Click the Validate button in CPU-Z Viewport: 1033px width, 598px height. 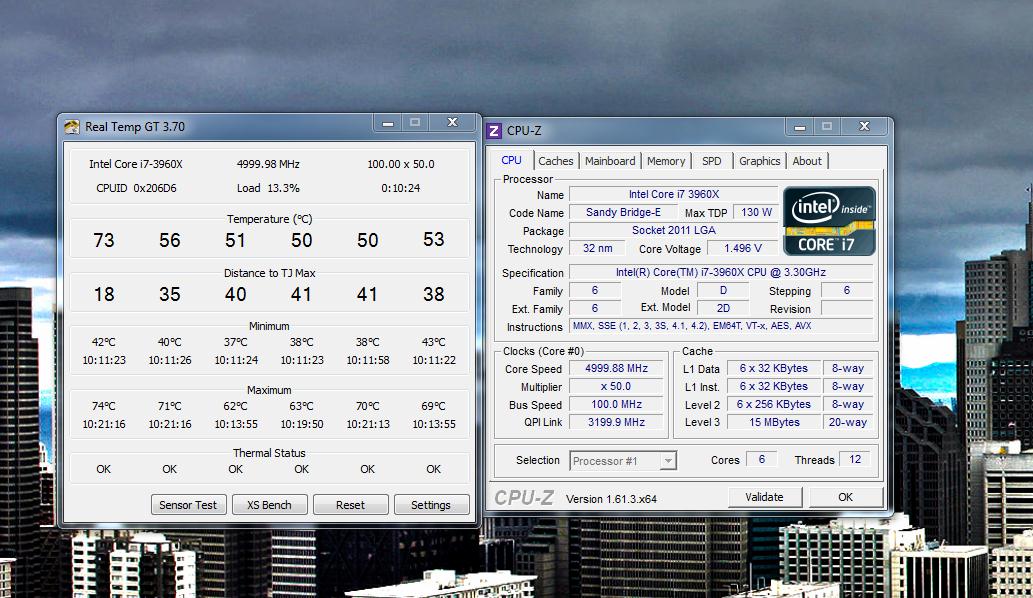[x=765, y=497]
